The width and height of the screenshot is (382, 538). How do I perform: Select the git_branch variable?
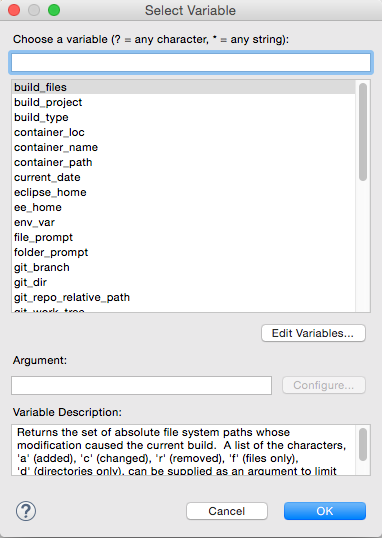click(184, 267)
